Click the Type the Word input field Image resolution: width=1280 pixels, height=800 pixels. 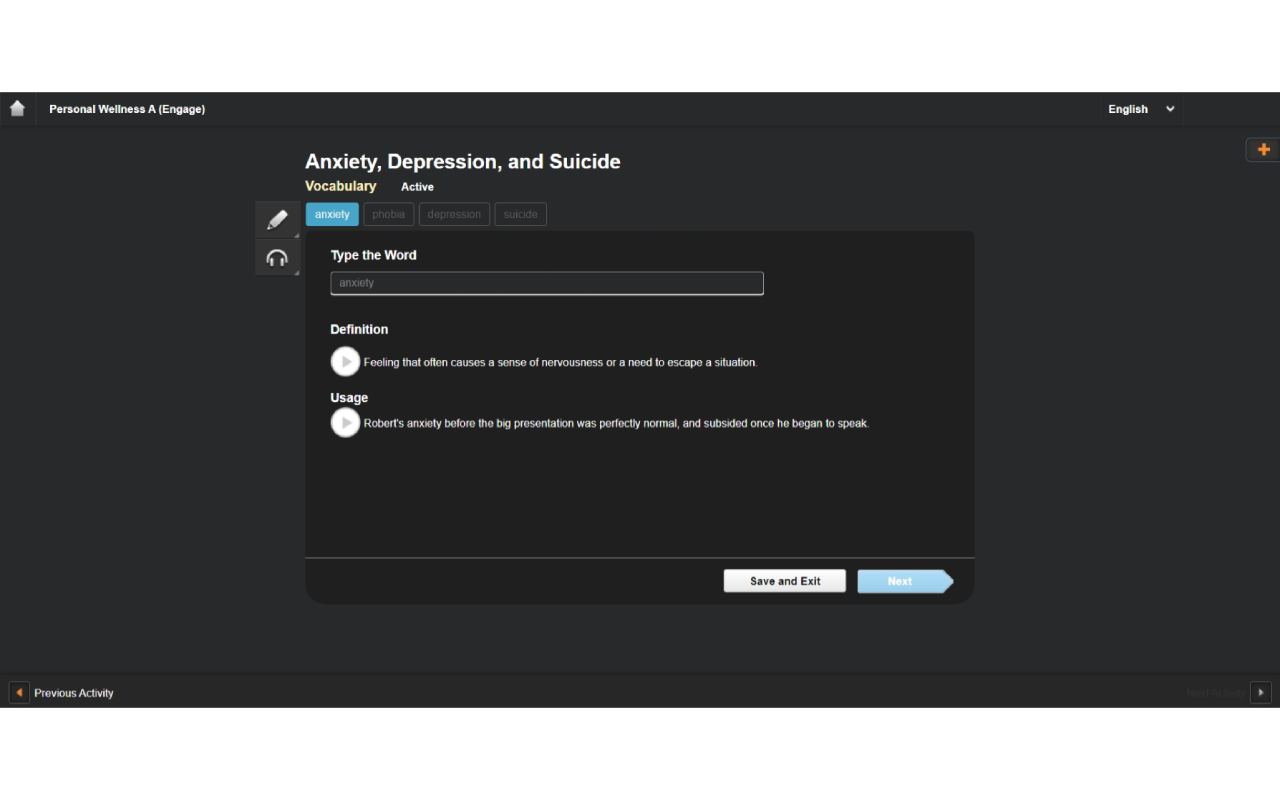(x=547, y=283)
